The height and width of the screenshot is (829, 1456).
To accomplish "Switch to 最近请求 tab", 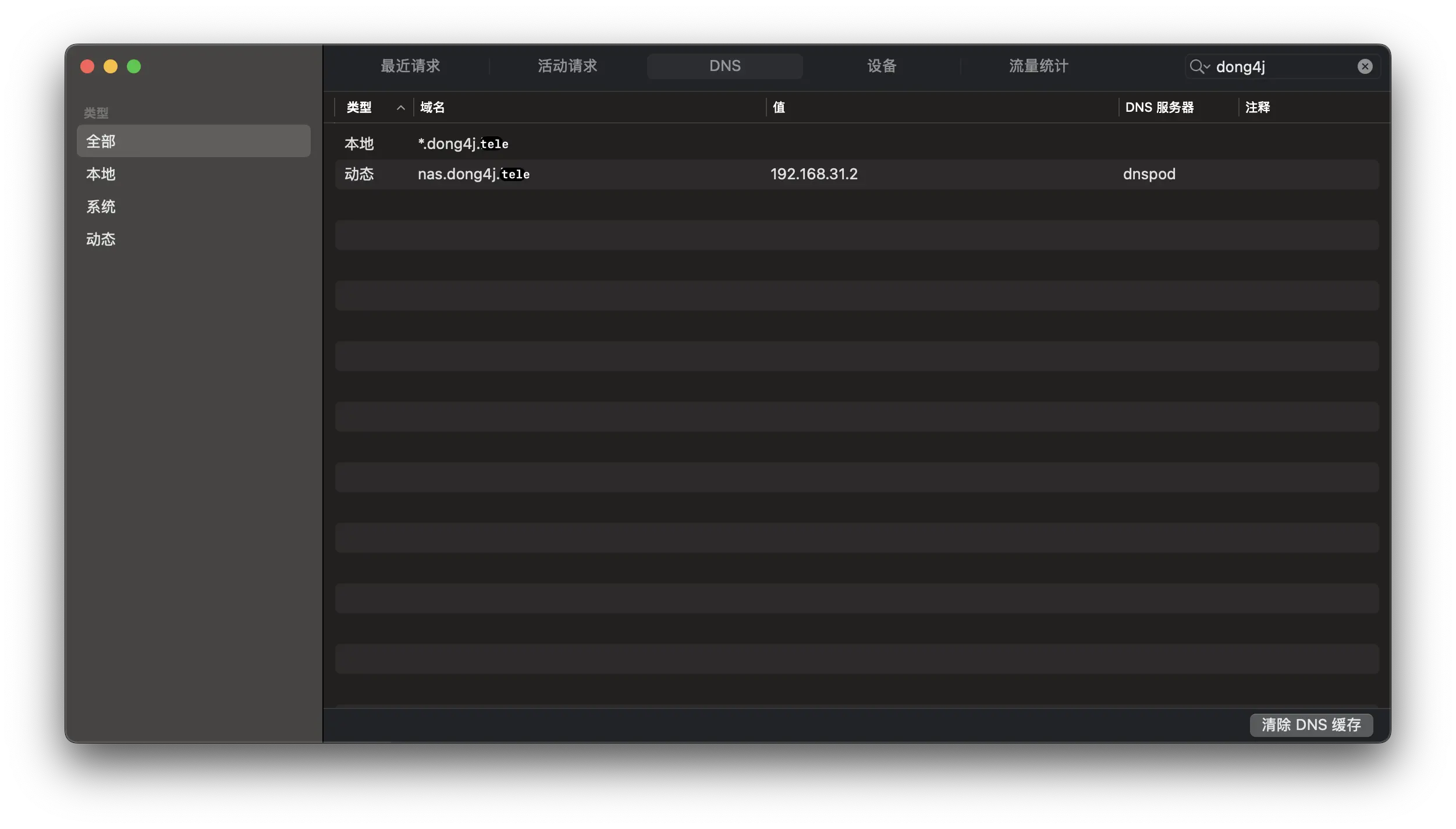I will [410, 66].
